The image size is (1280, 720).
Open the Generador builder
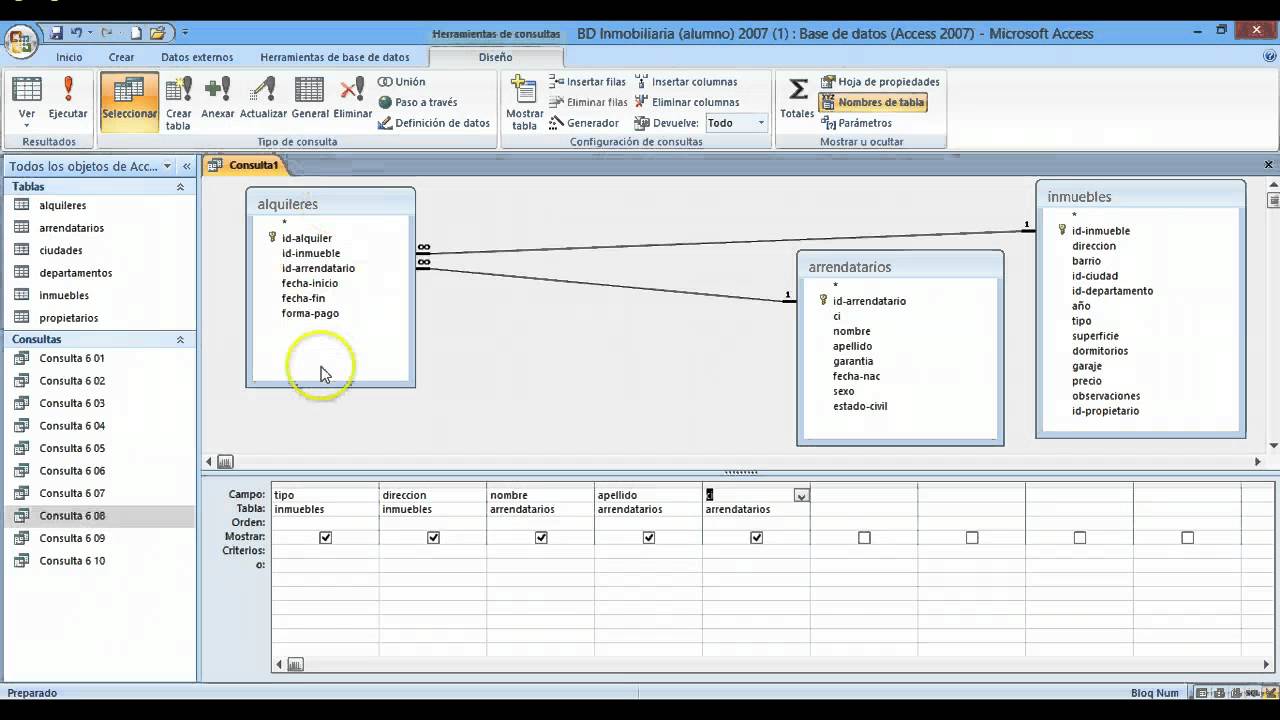point(584,123)
